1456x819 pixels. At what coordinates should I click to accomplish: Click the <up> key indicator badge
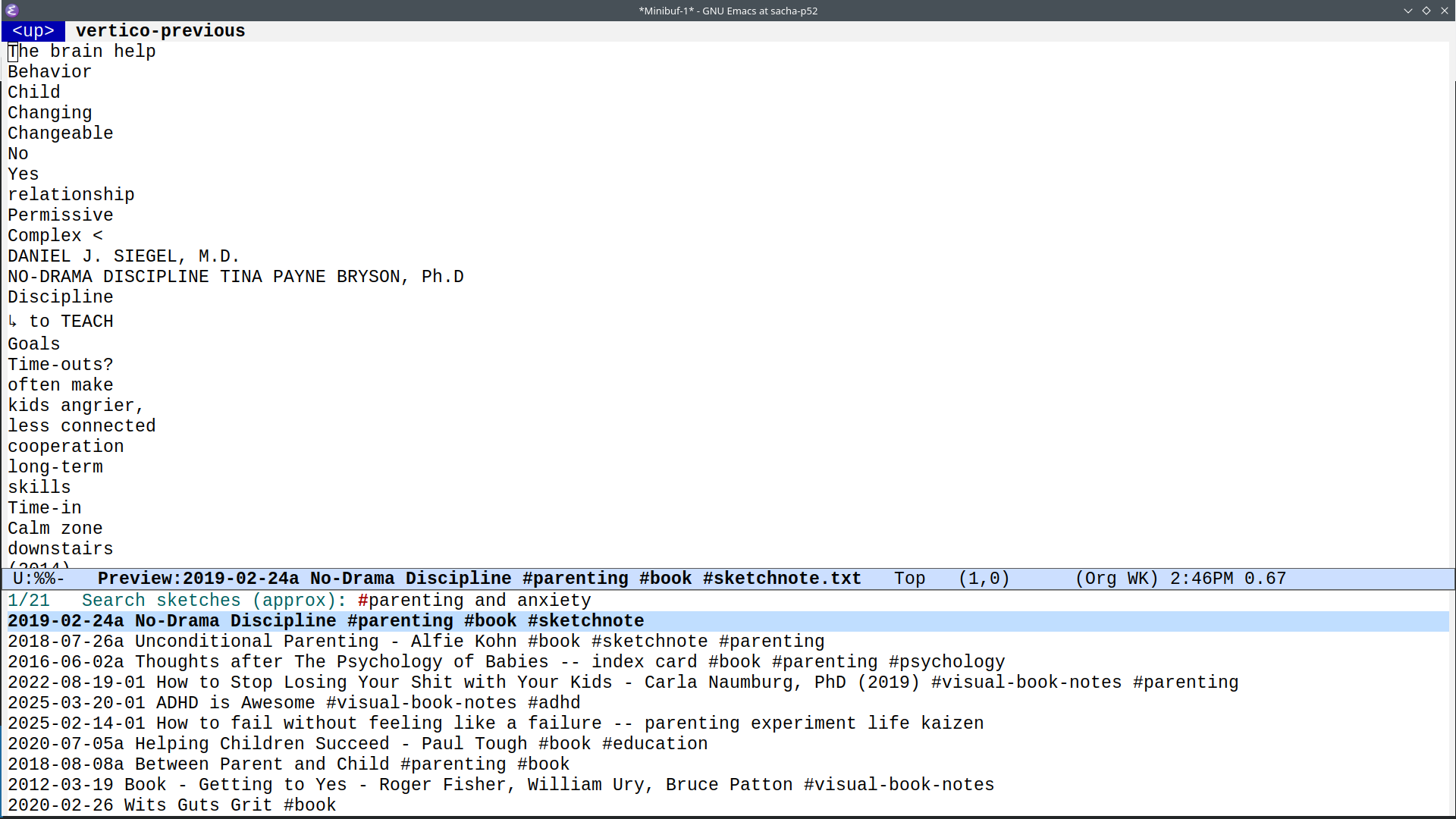(x=33, y=31)
